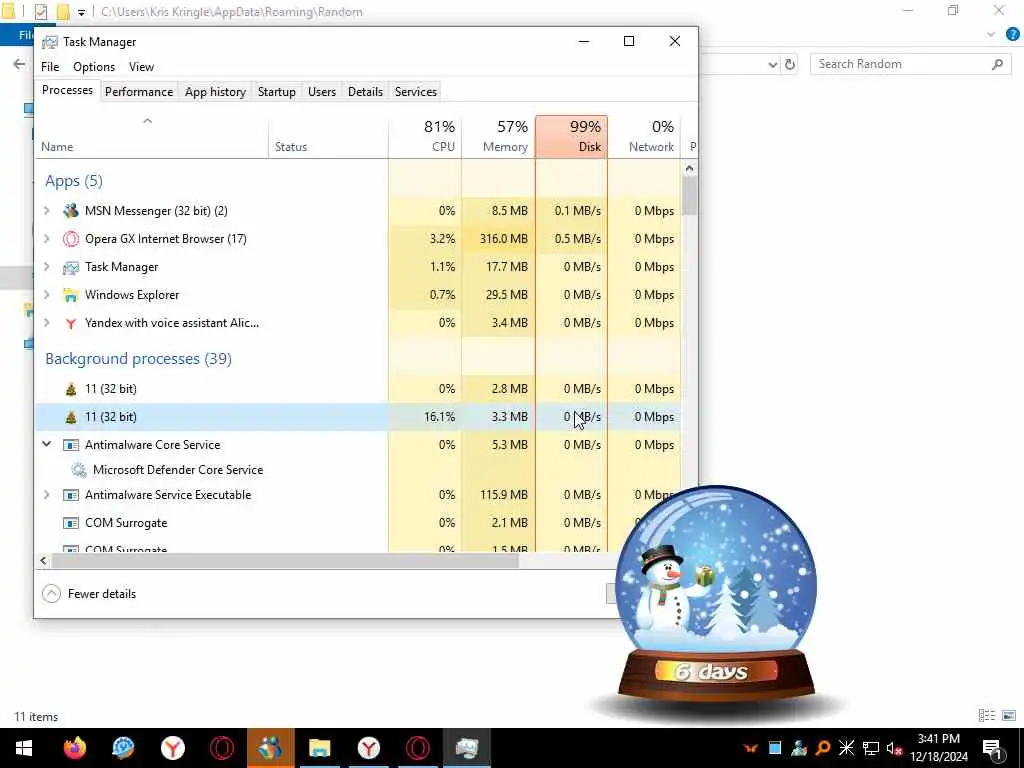Screen dimensions: 1024x768
Task: Click the Antimalware Core Service icon
Action: point(71,445)
